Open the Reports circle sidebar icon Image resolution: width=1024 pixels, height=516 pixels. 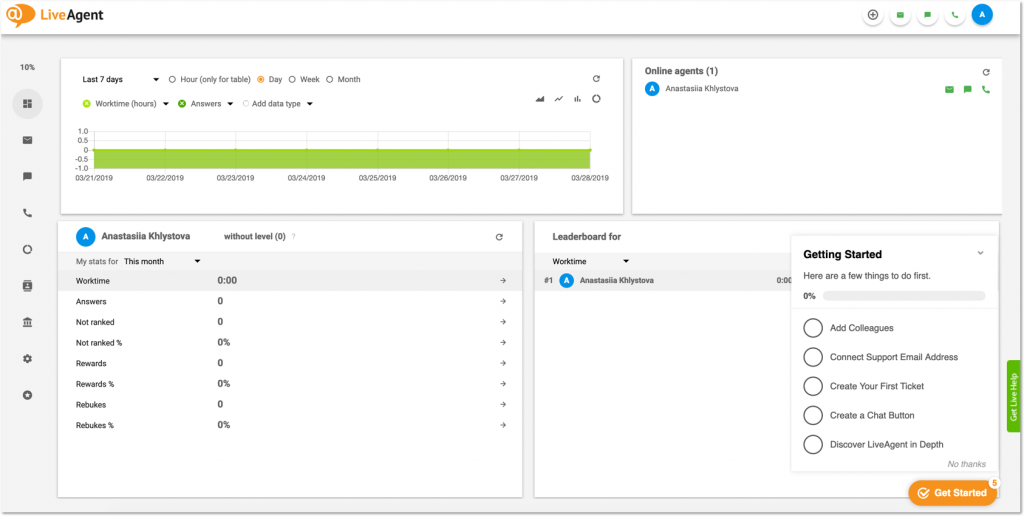click(27, 250)
